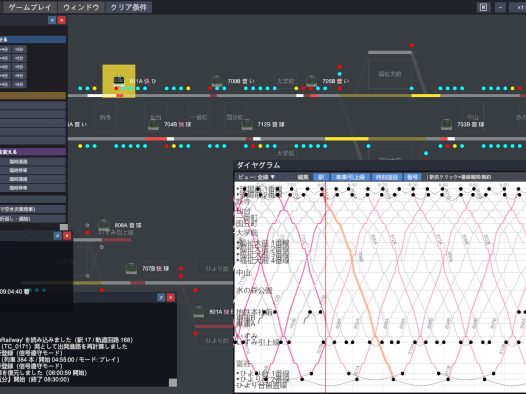Click the red current-time line in the diagram
Image resolution: width=526 pixels, height=394 pixels.
325,288
